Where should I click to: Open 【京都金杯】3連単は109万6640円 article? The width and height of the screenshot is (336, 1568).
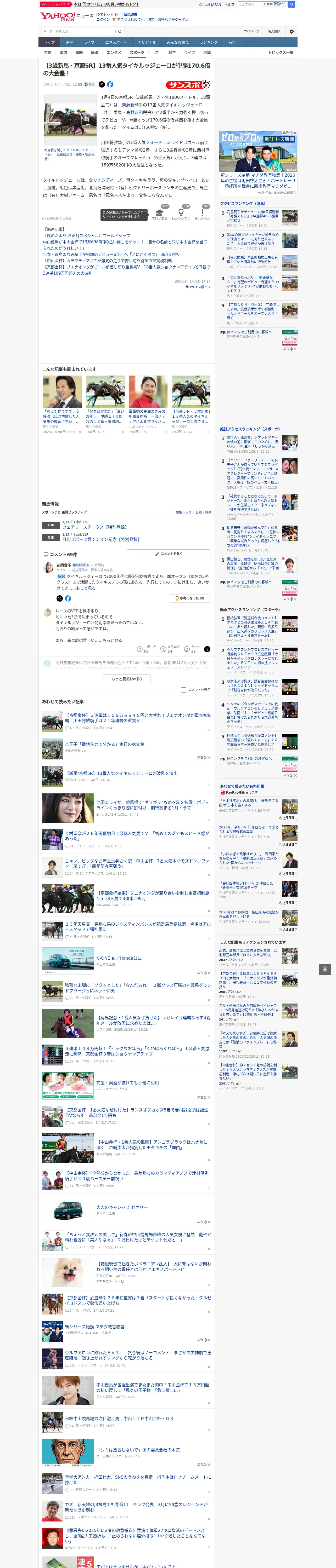[x=138, y=718]
